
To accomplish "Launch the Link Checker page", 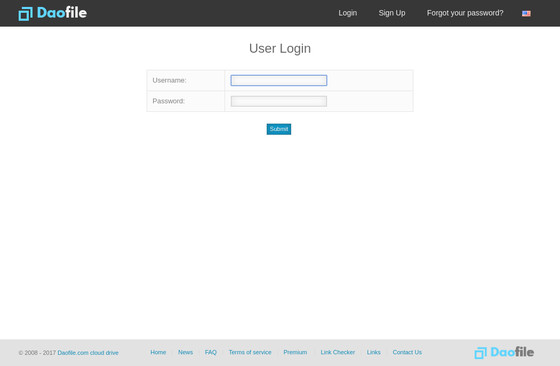I will tap(338, 352).
